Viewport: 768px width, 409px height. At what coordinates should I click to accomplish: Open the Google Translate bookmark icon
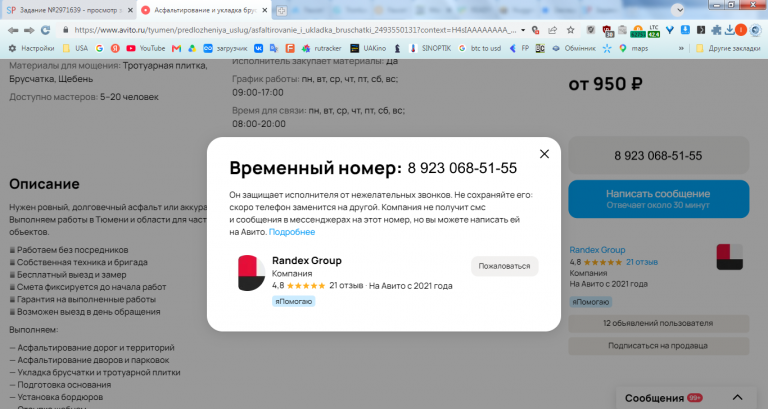(x=274, y=48)
